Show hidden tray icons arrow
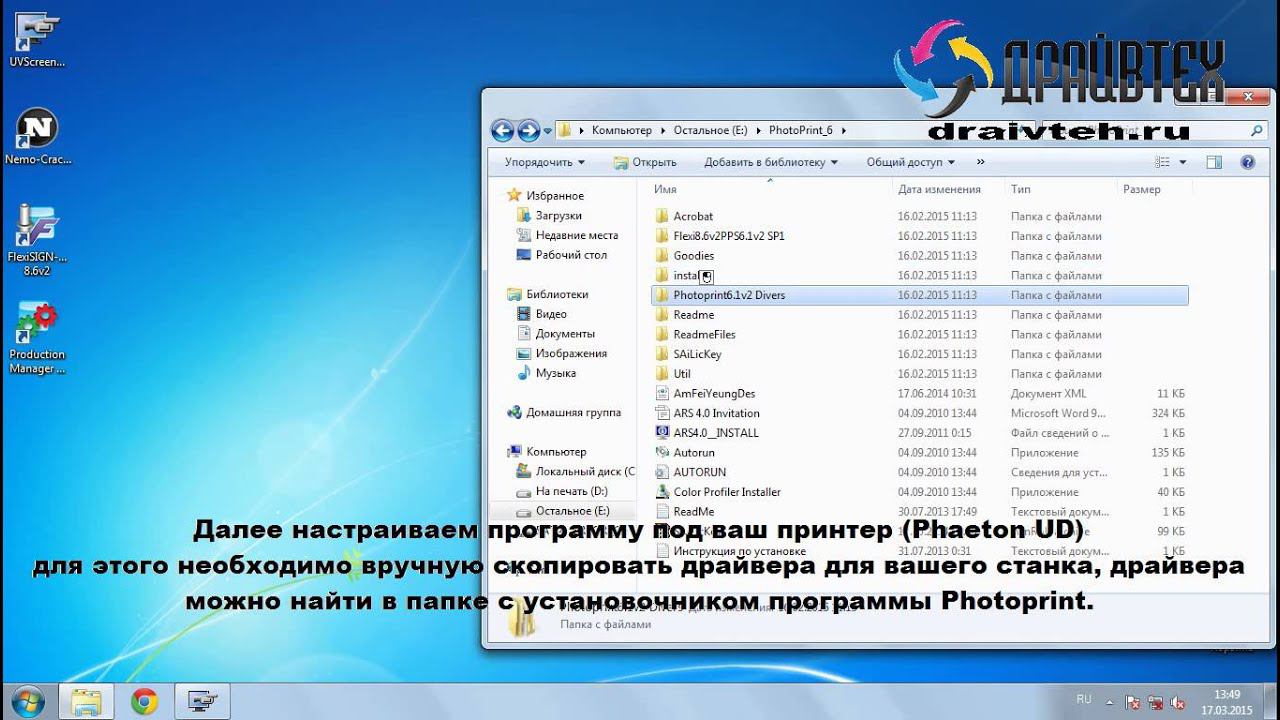Viewport: 1280px width, 720px height. click(1109, 701)
